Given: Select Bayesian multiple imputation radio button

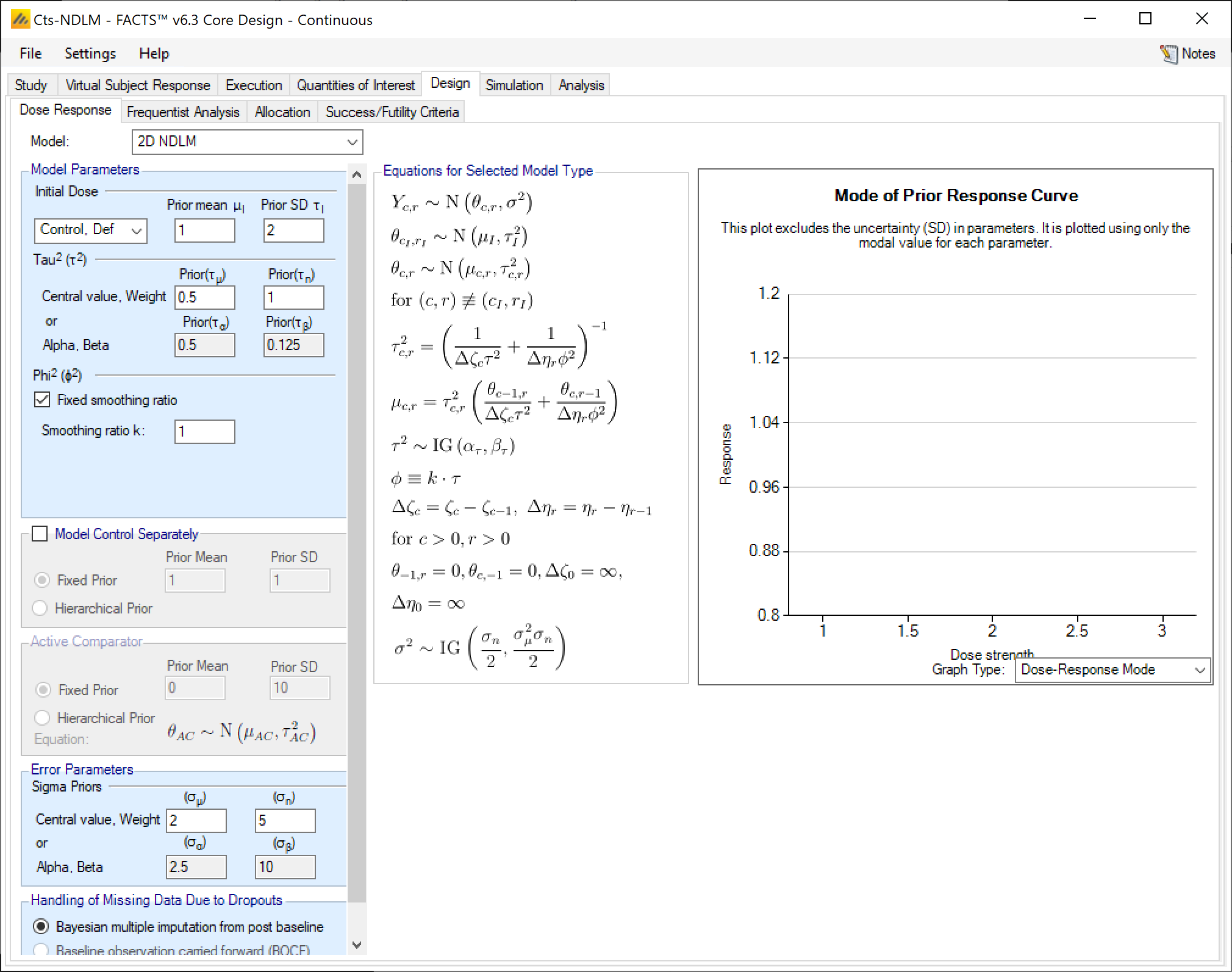Looking at the screenshot, I should coord(41,927).
